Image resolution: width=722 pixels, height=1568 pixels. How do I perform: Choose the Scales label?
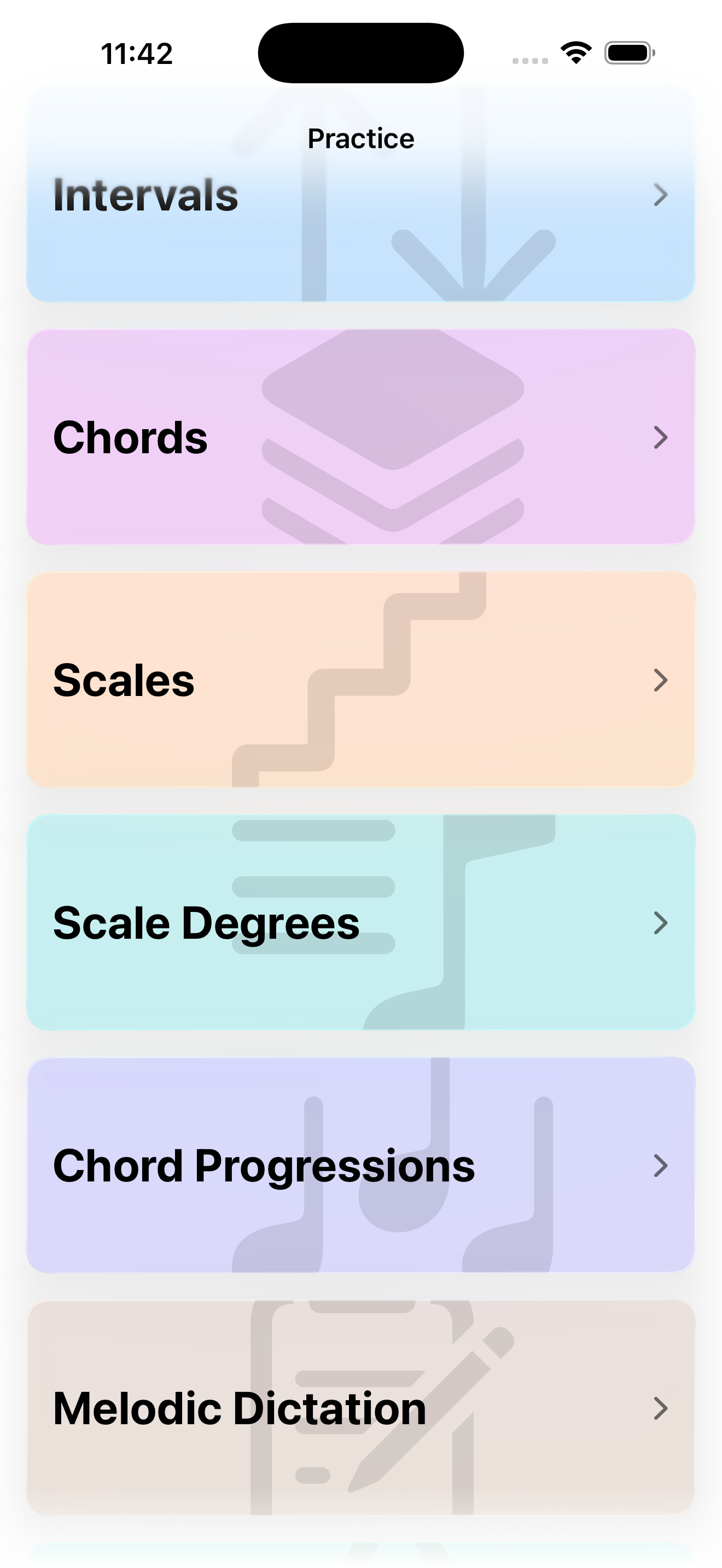[x=124, y=681]
